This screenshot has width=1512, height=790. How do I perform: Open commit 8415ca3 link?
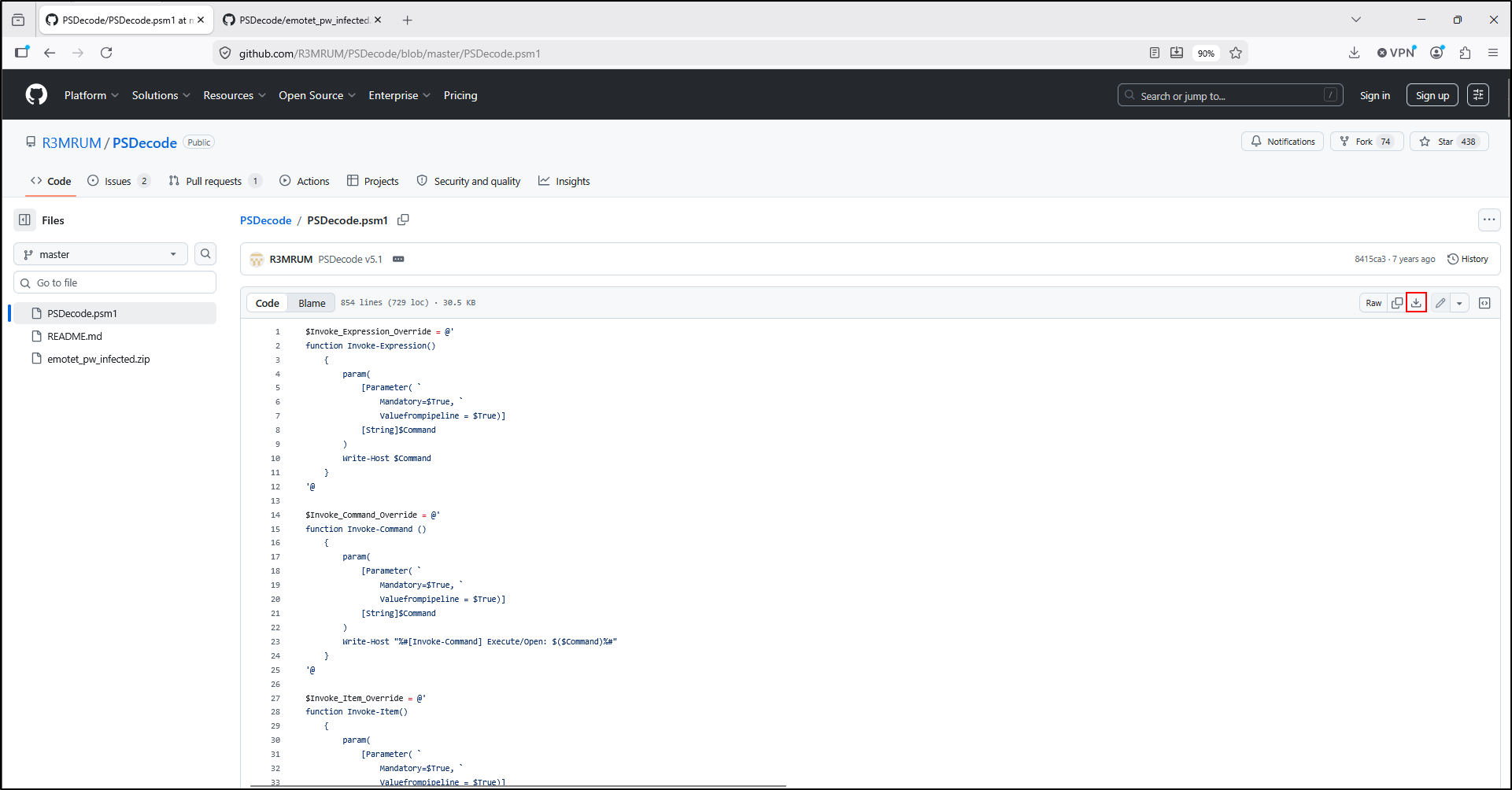1370,259
